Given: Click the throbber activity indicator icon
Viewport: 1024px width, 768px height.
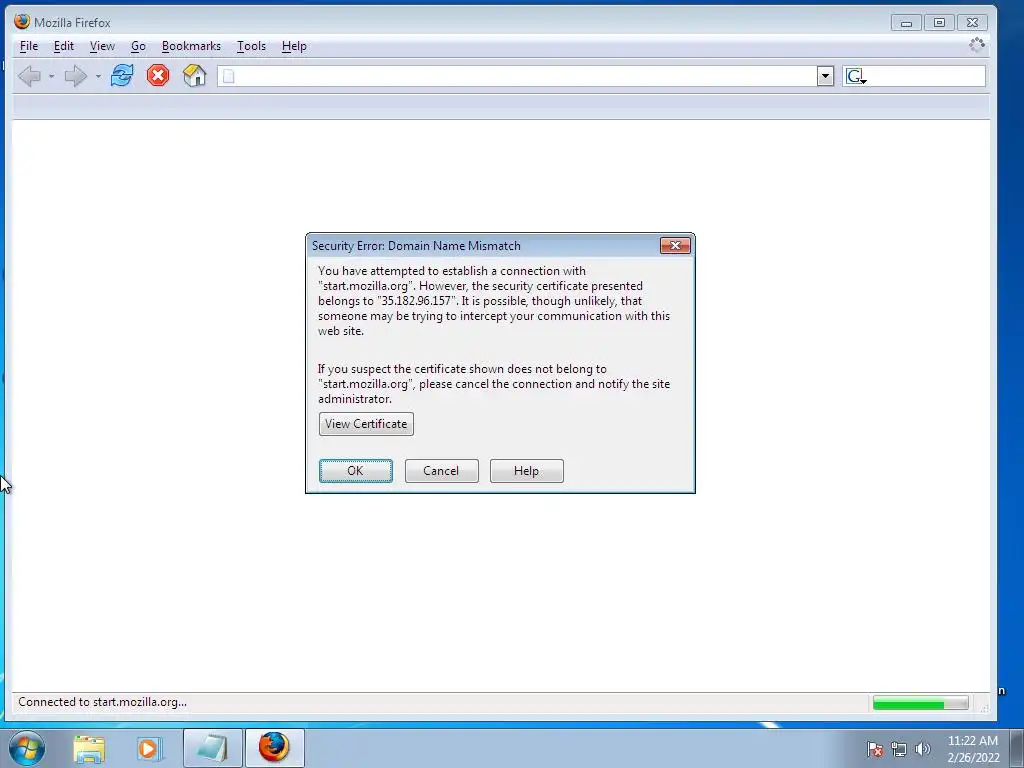Looking at the screenshot, I should coord(976,45).
